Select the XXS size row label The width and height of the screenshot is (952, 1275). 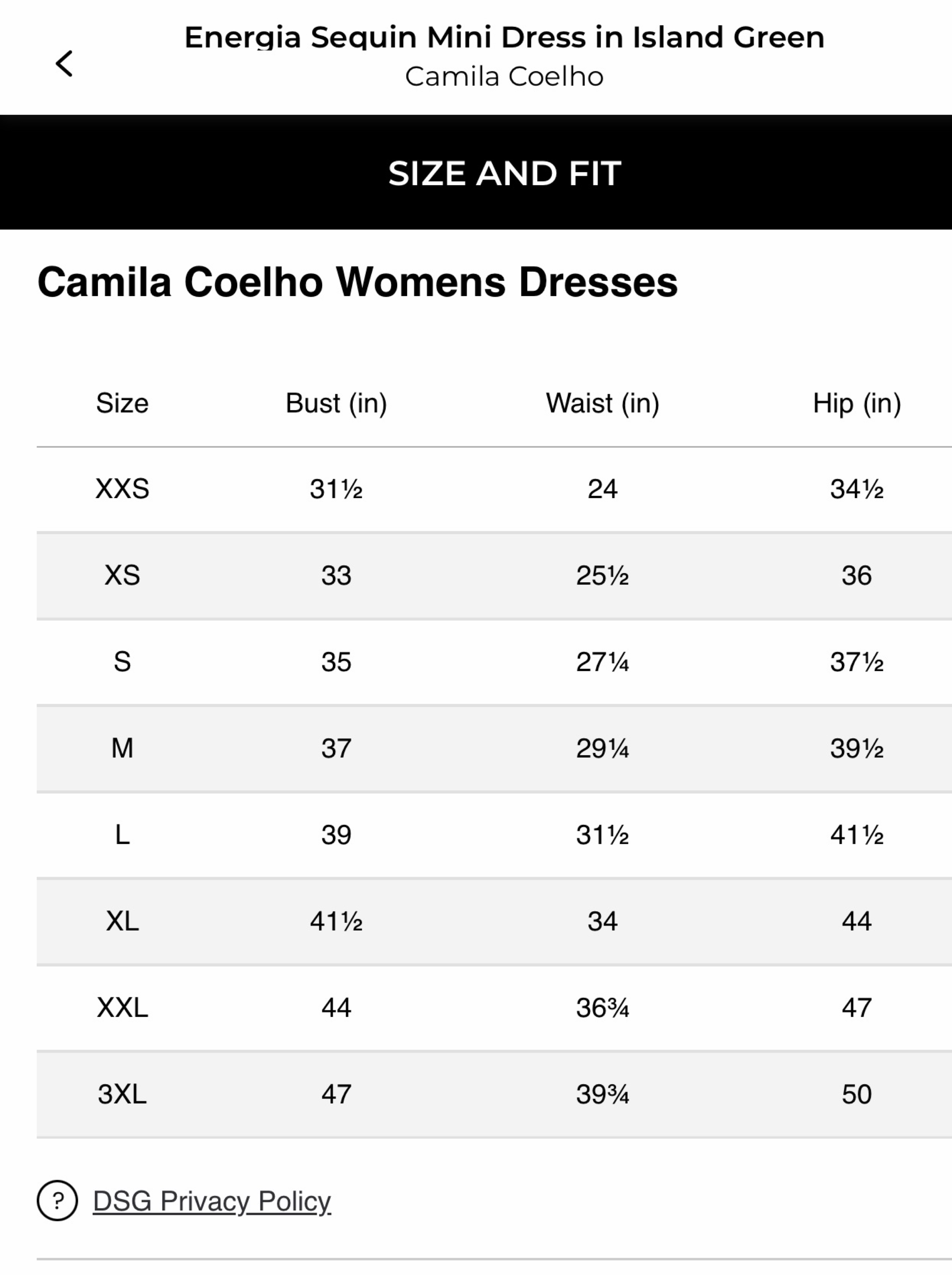[x=122, y=489]
